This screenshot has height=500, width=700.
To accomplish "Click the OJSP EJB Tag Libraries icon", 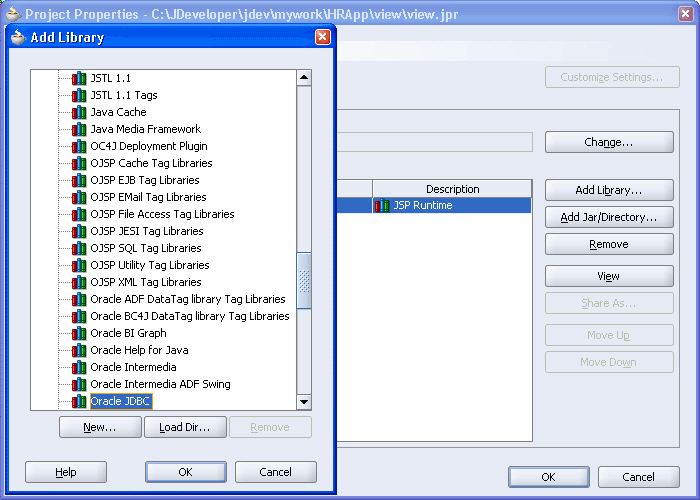I will click(79, 180).
